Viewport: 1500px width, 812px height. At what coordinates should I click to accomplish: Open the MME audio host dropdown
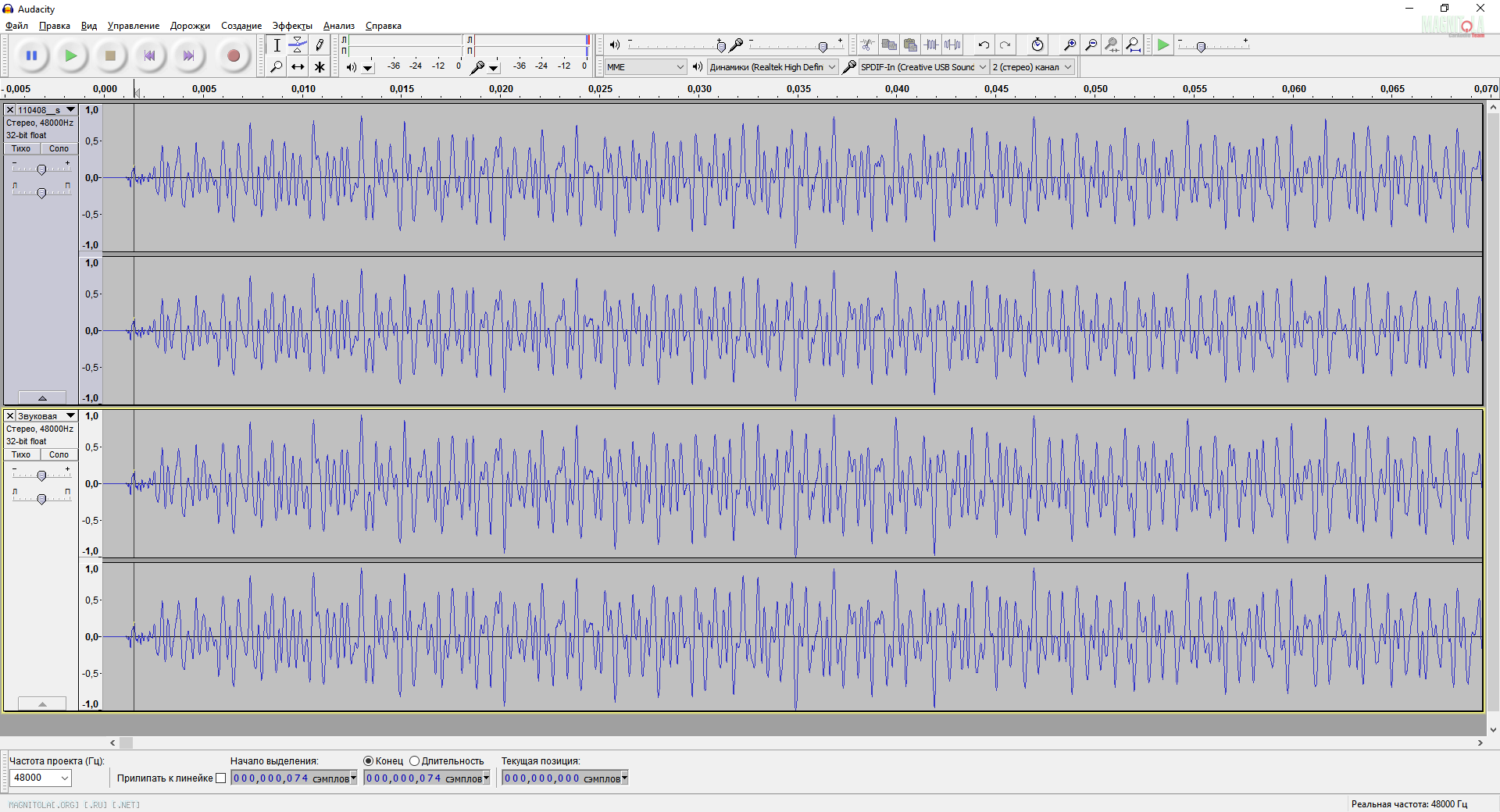click(x=645, y=67)
